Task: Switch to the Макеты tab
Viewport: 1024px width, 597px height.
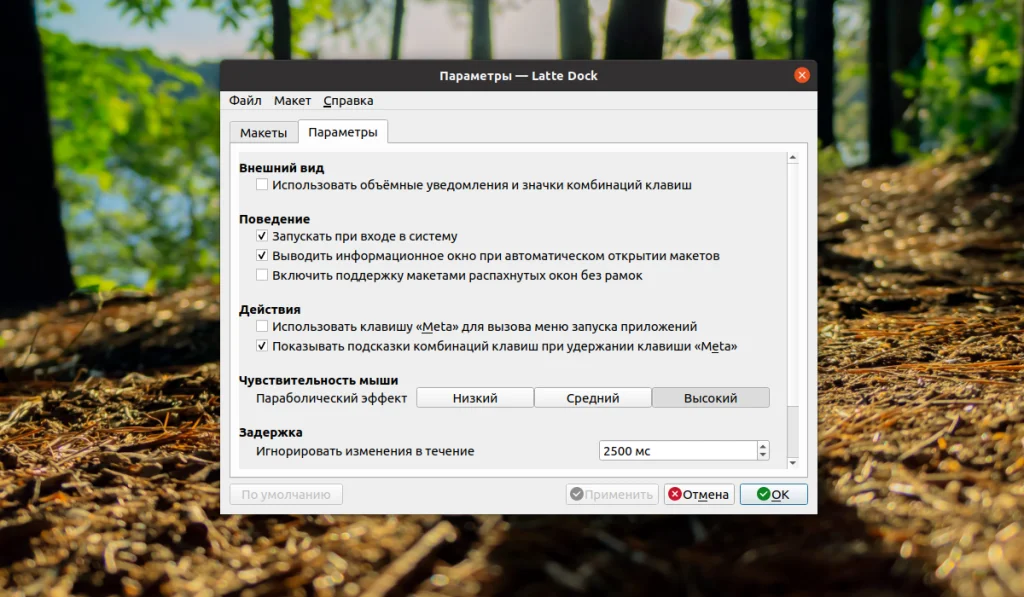Action: (264, 131)
